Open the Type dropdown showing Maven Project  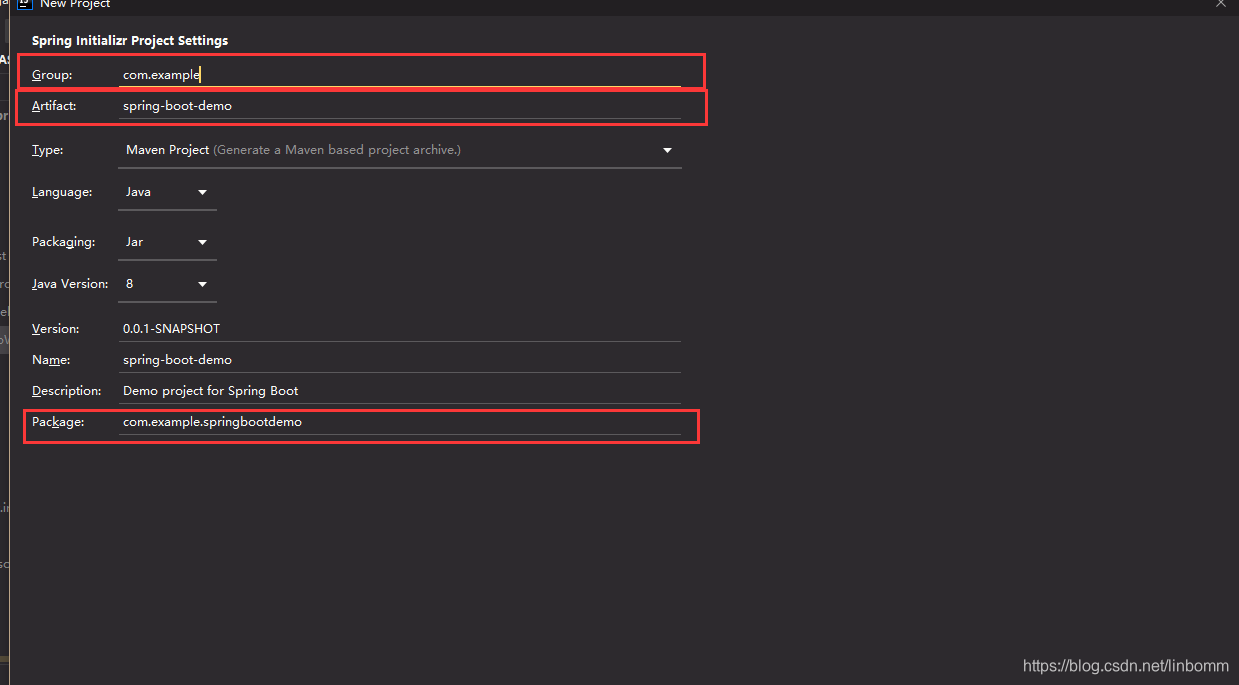[x=399, y=150]
